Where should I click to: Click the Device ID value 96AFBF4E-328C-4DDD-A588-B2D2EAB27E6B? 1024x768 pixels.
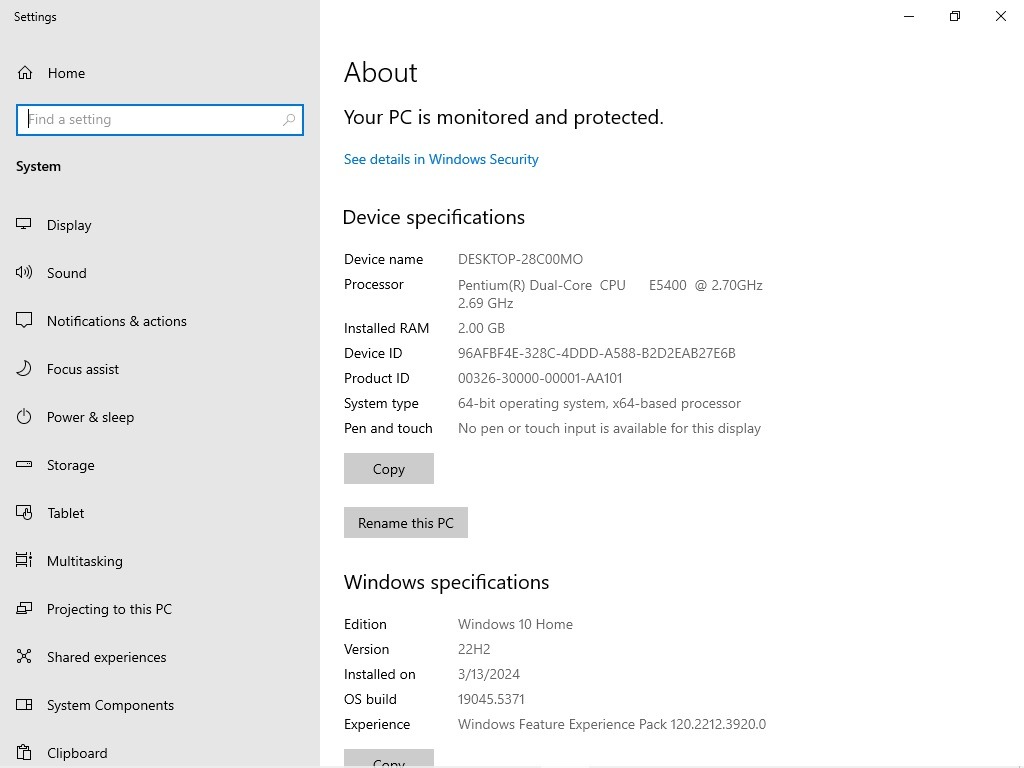coord(597,353)
